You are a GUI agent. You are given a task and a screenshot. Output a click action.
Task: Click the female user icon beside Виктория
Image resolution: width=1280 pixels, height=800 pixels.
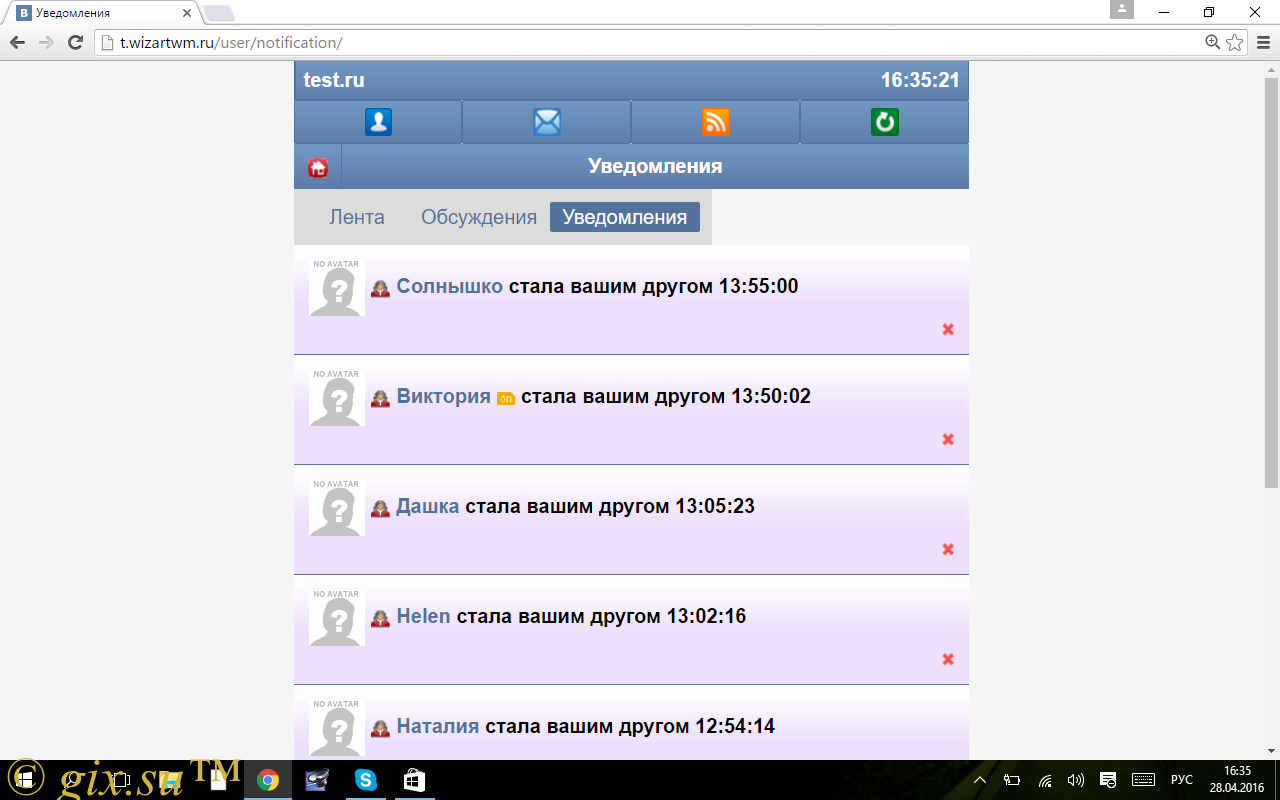click(380, 399)
